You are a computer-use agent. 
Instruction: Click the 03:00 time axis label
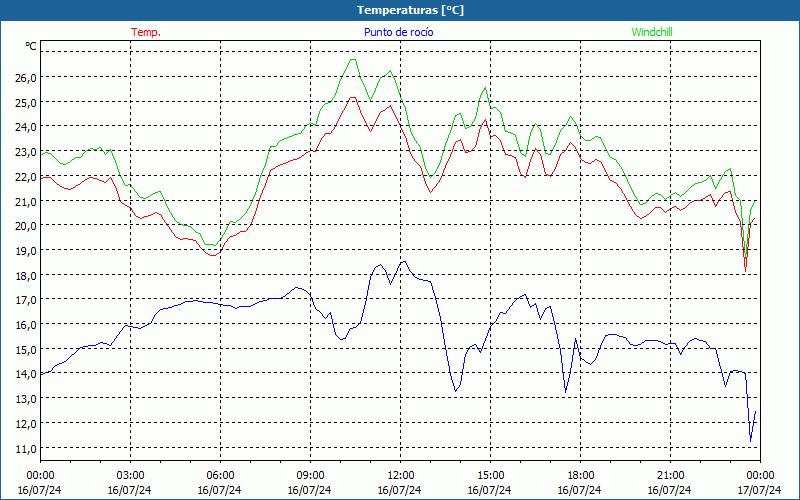tap(130, 476)
